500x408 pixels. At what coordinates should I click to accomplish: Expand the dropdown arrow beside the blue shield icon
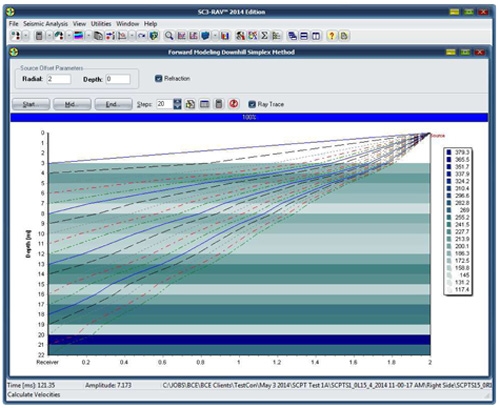click(x=215, y=36)
